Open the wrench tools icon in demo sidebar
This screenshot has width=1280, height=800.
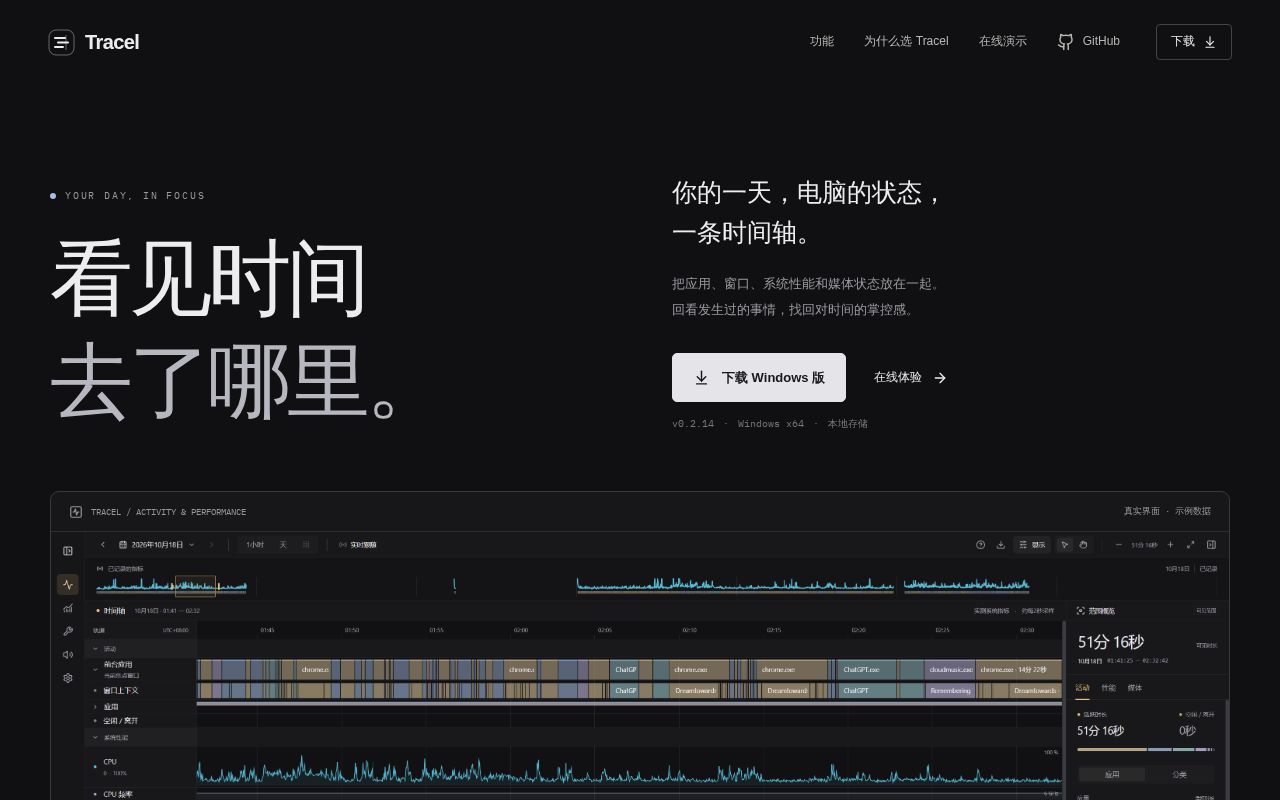tap(68, 631)
